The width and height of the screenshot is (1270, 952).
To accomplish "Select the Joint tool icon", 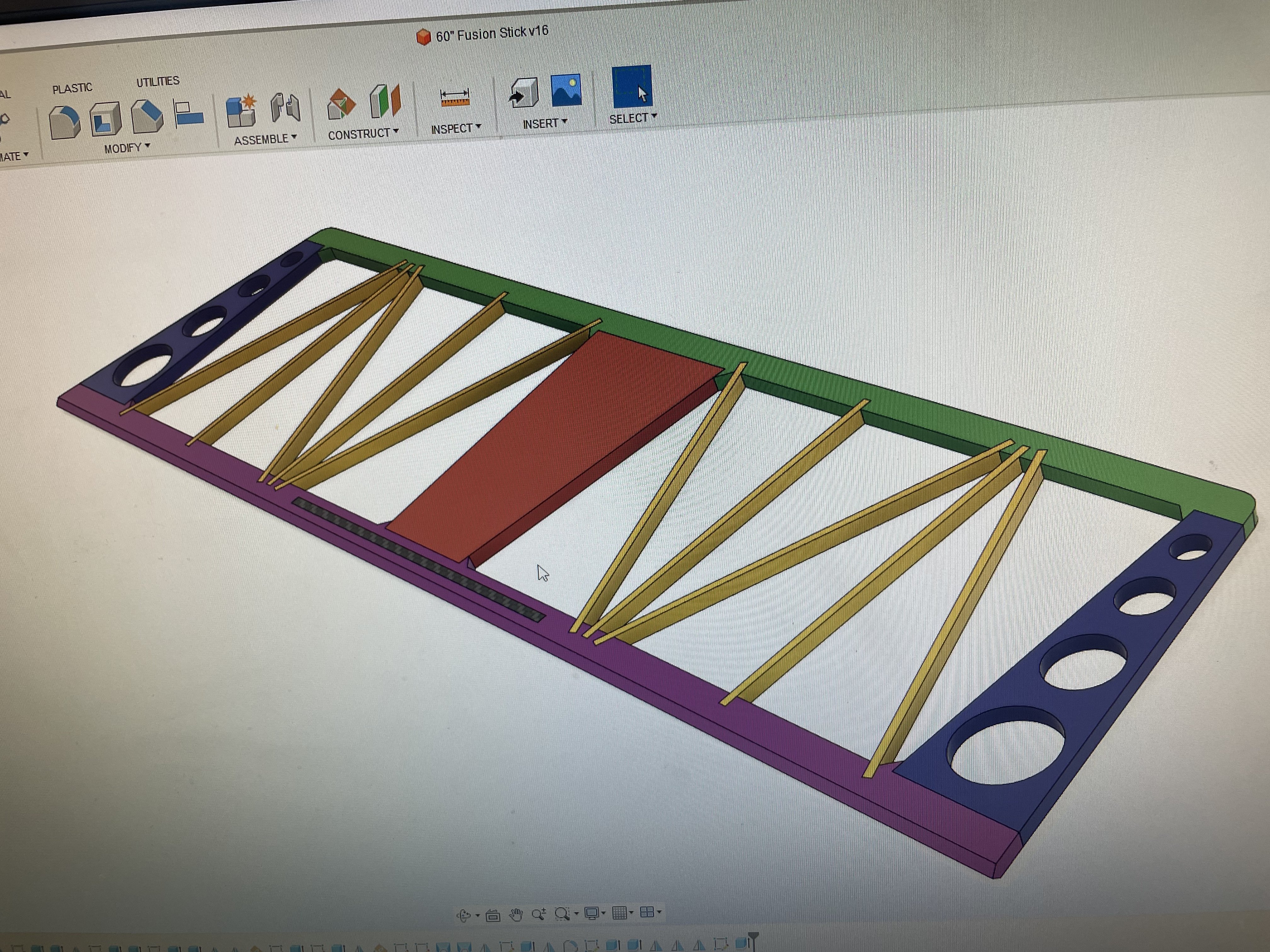I will click(x=285, y=107).
